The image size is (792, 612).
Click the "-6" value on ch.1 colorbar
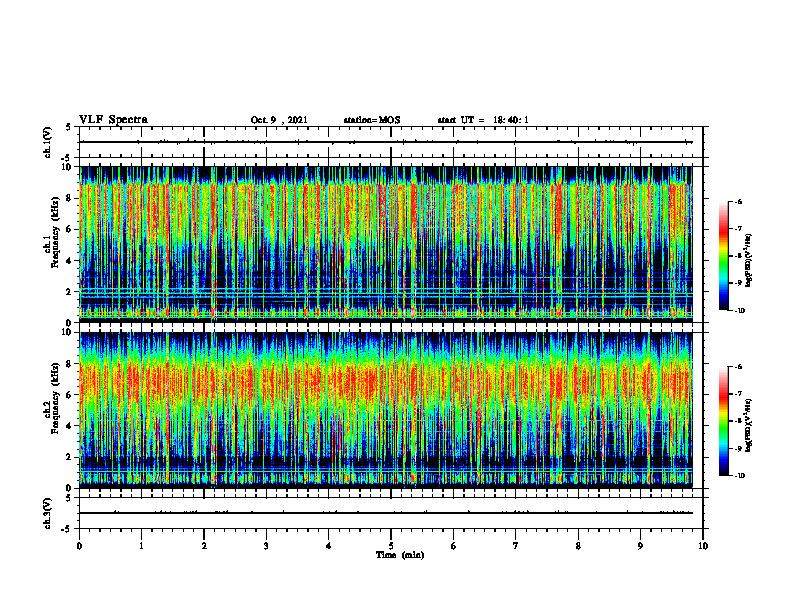[738, 201]
